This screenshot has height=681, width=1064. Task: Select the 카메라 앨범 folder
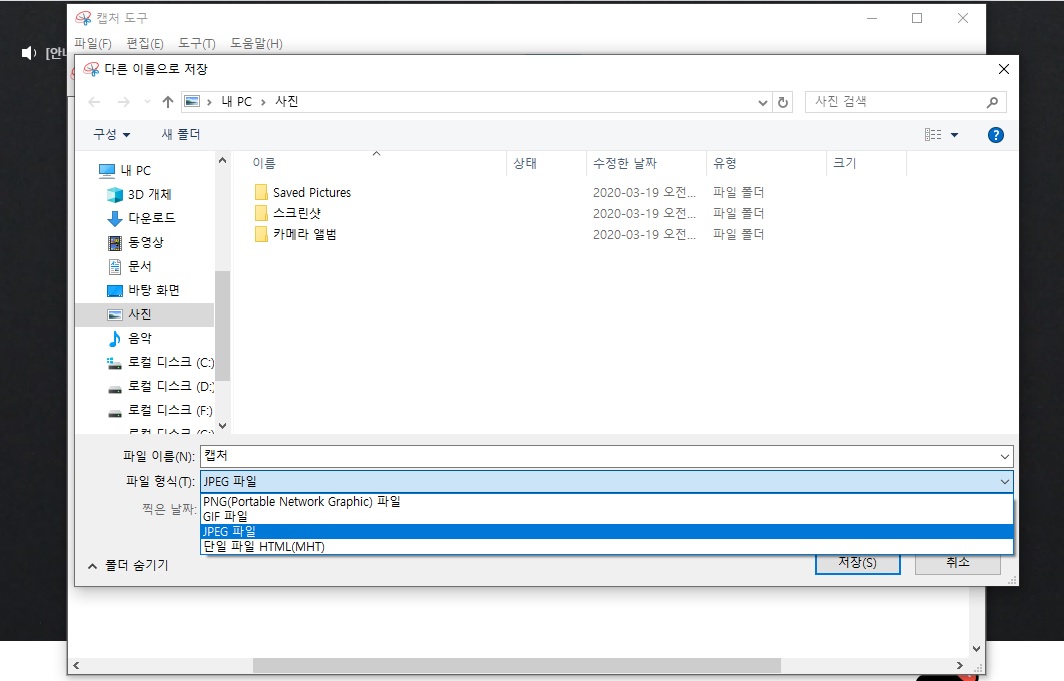coord(295,234)
